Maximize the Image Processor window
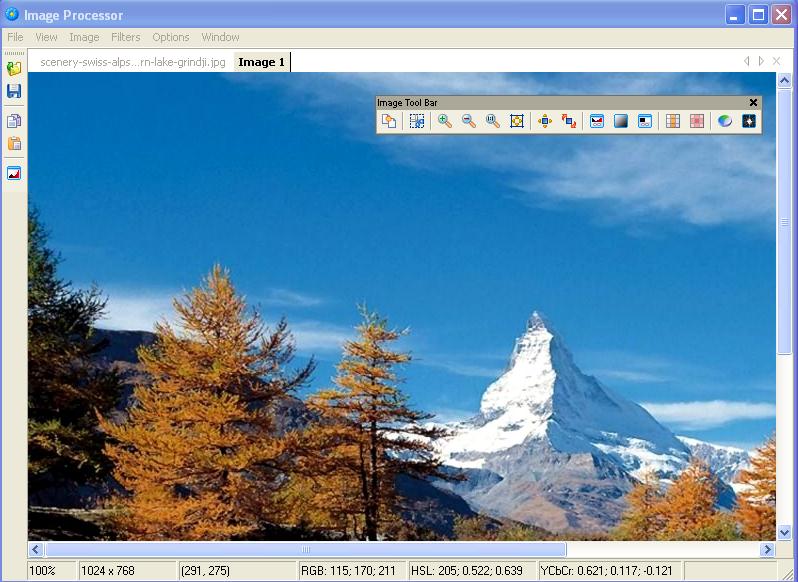Screen dimensions: 798x582 (758, 15)
